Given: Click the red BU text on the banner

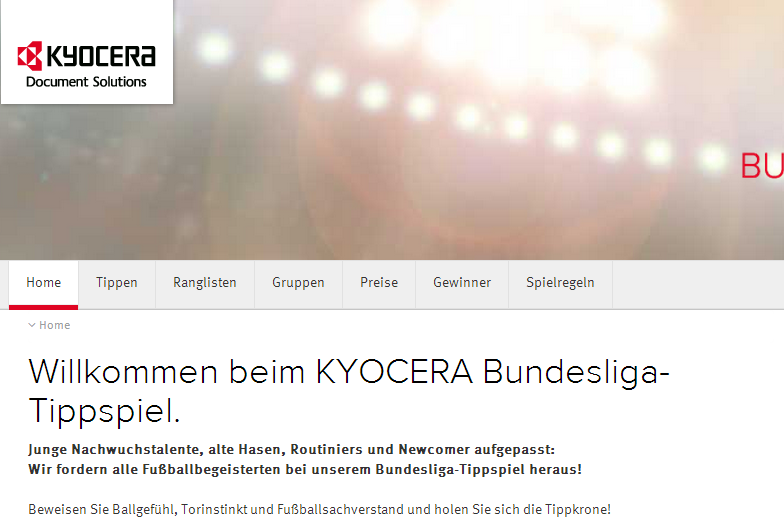Looking at the screenshot, I should tap(762, 166).
